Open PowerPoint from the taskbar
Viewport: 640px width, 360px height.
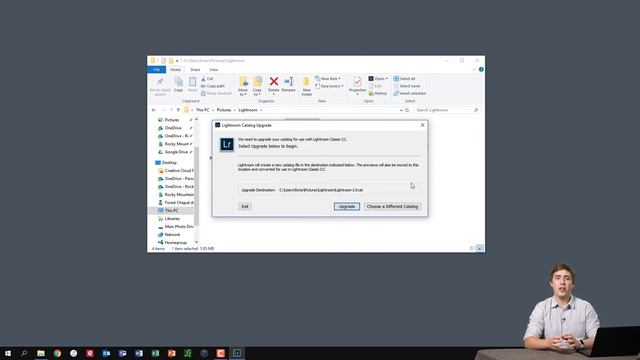pyautogui.click(x=171, y=353)
